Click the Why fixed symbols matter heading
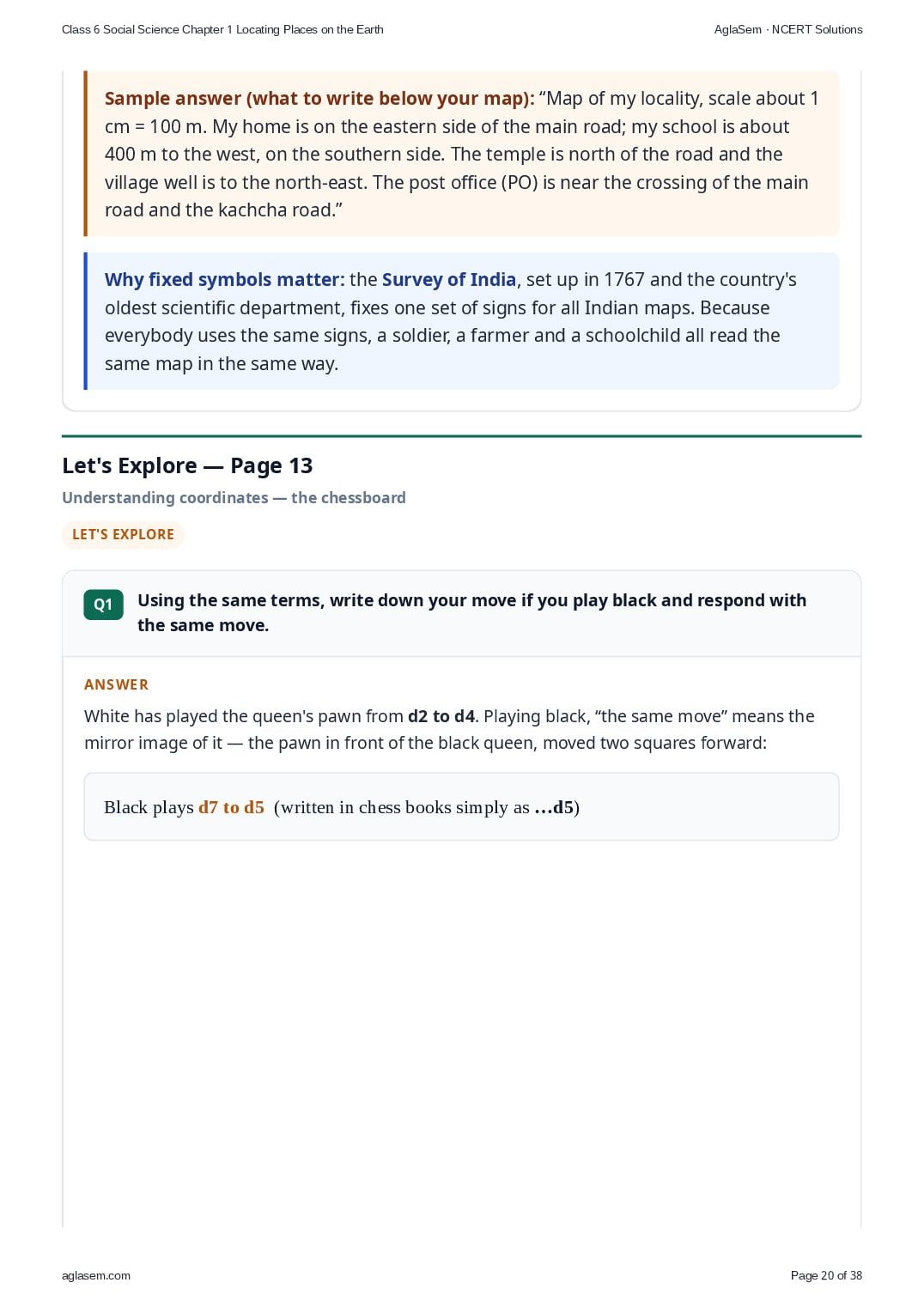This screenshot has width=924, height=1307. point(225,280)
